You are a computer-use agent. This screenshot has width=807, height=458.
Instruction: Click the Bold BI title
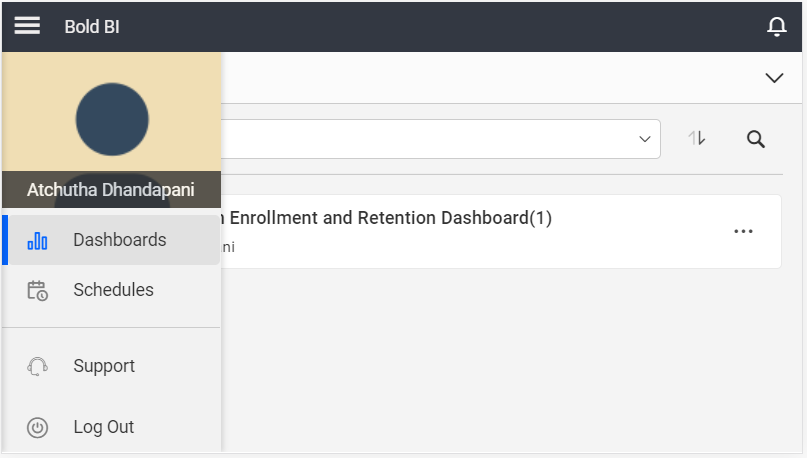(x=92, y=27)
